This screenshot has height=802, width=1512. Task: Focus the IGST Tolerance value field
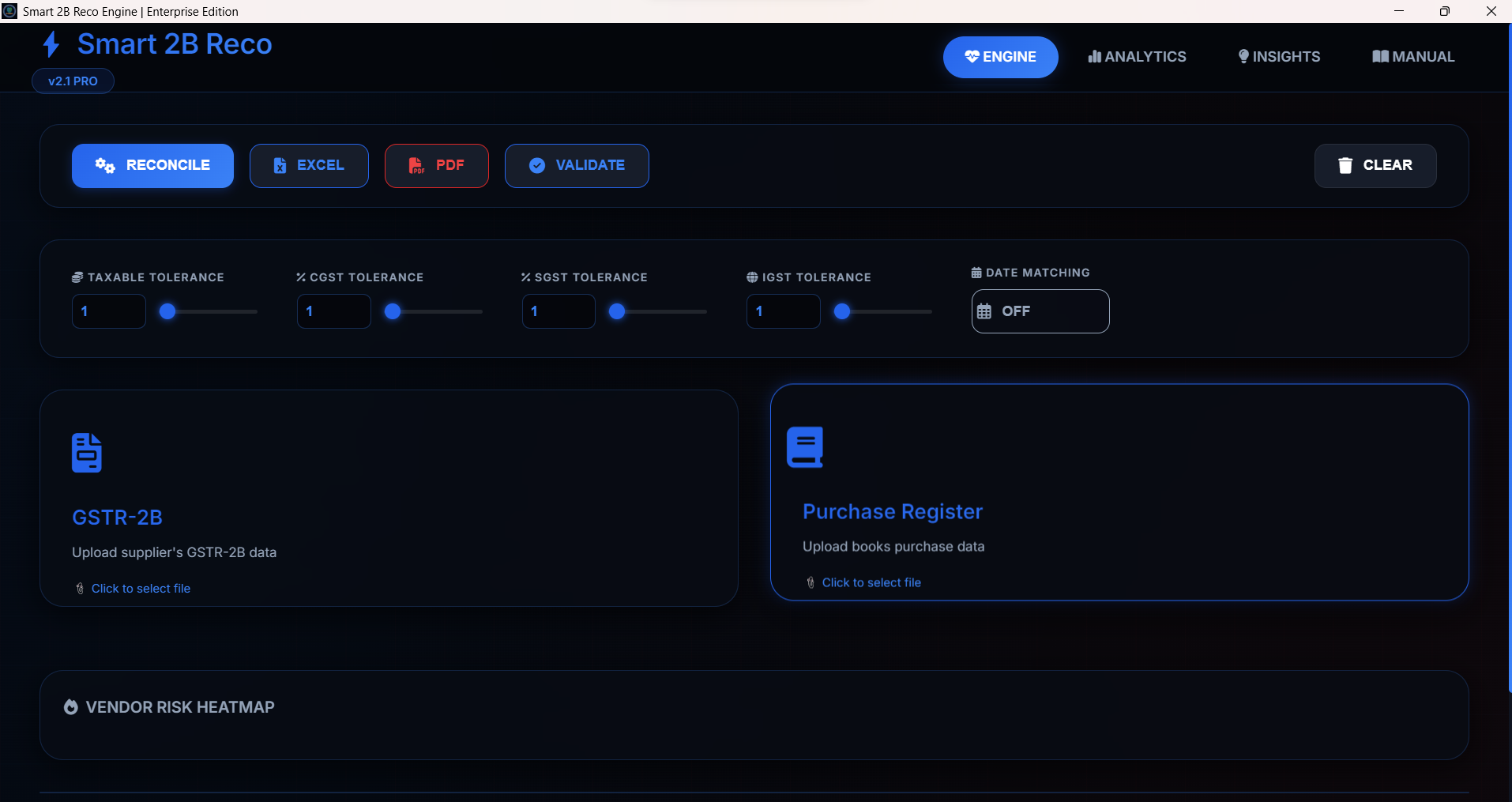coord(784,311)
